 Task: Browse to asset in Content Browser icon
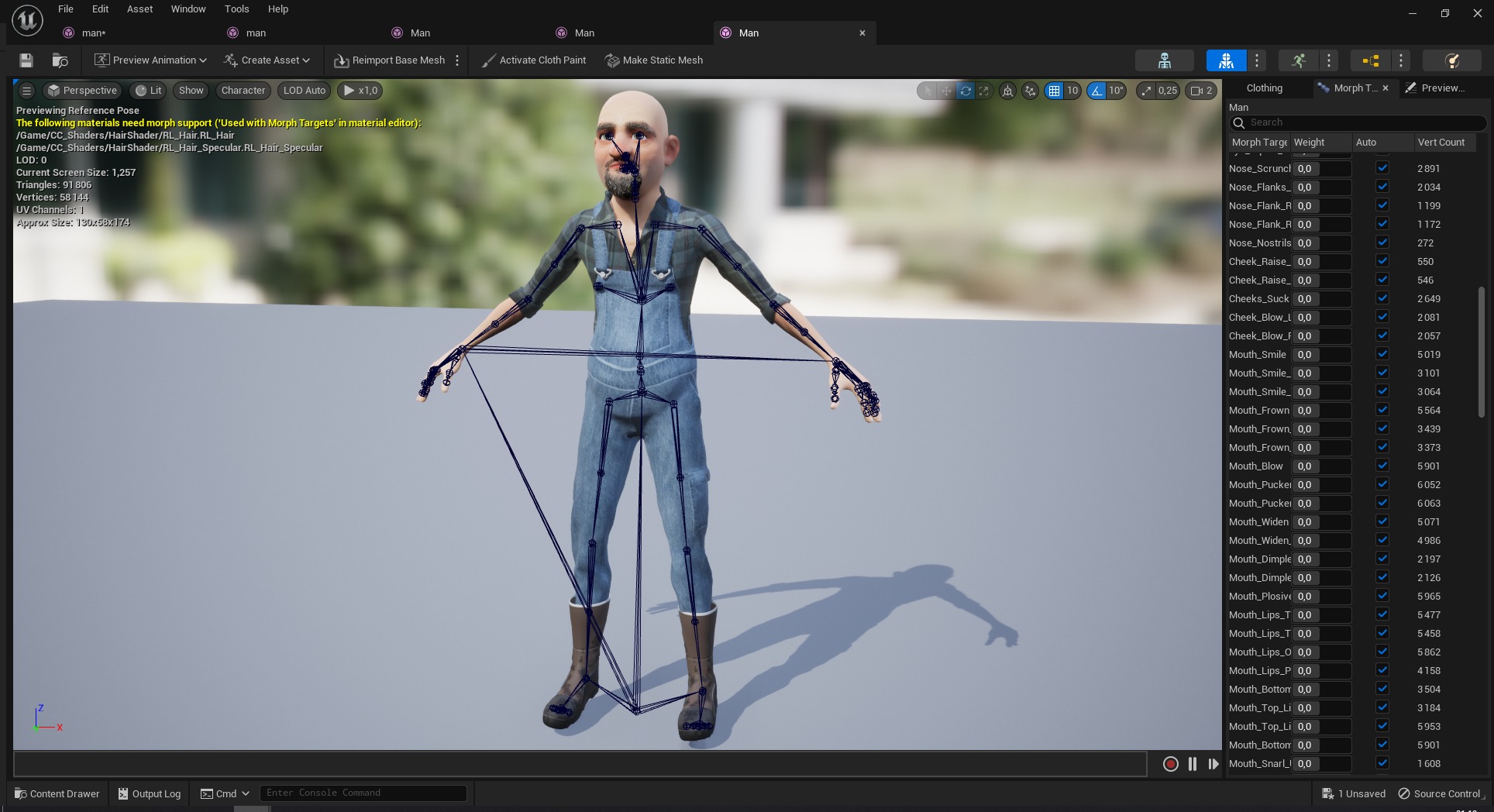coord(60,60)
